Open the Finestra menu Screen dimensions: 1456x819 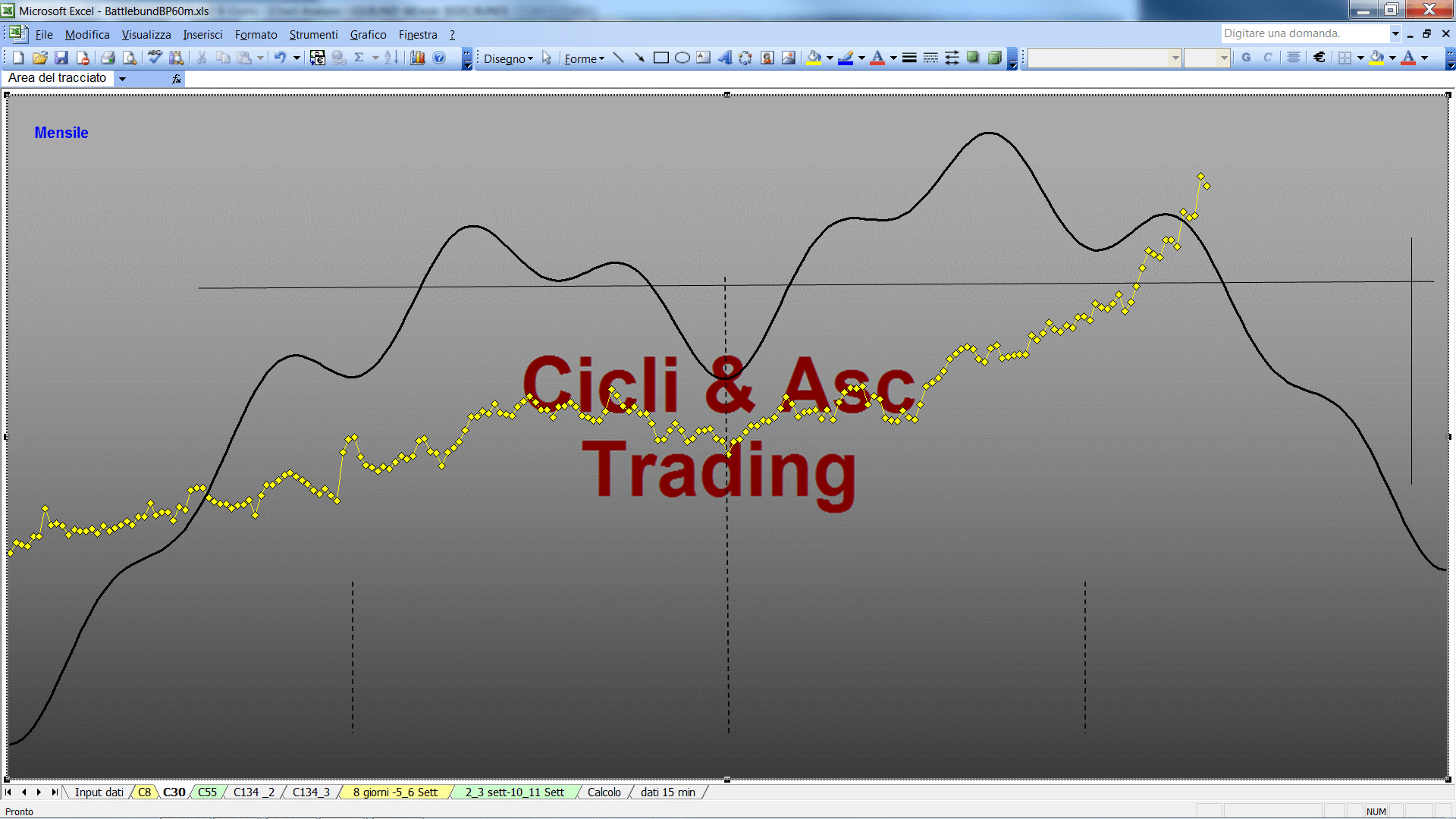(x=418, y=34)
